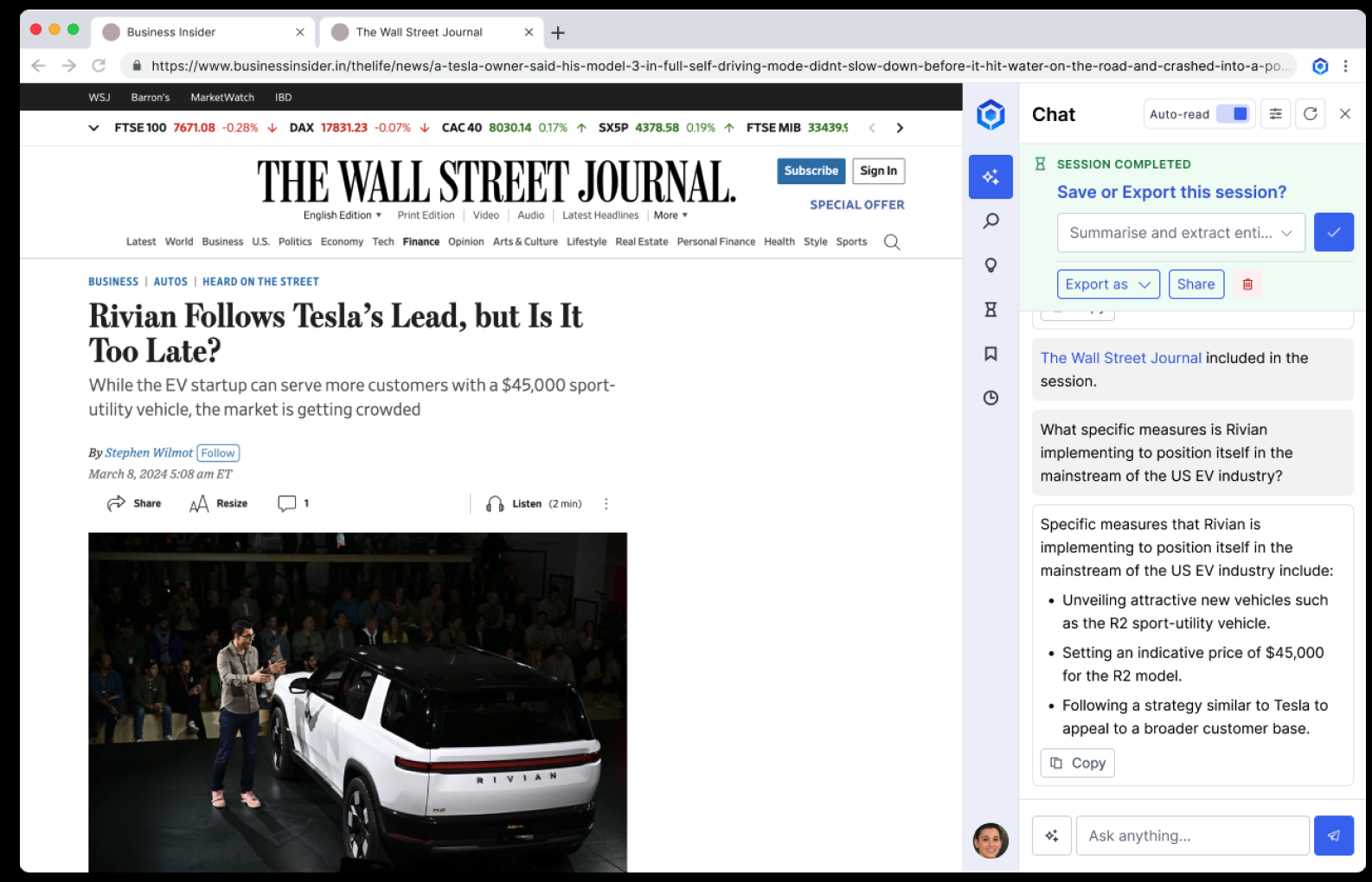Delete session with the red trash icon
This screenshot has width=1372, height=882.
(x=1247, y=284)
